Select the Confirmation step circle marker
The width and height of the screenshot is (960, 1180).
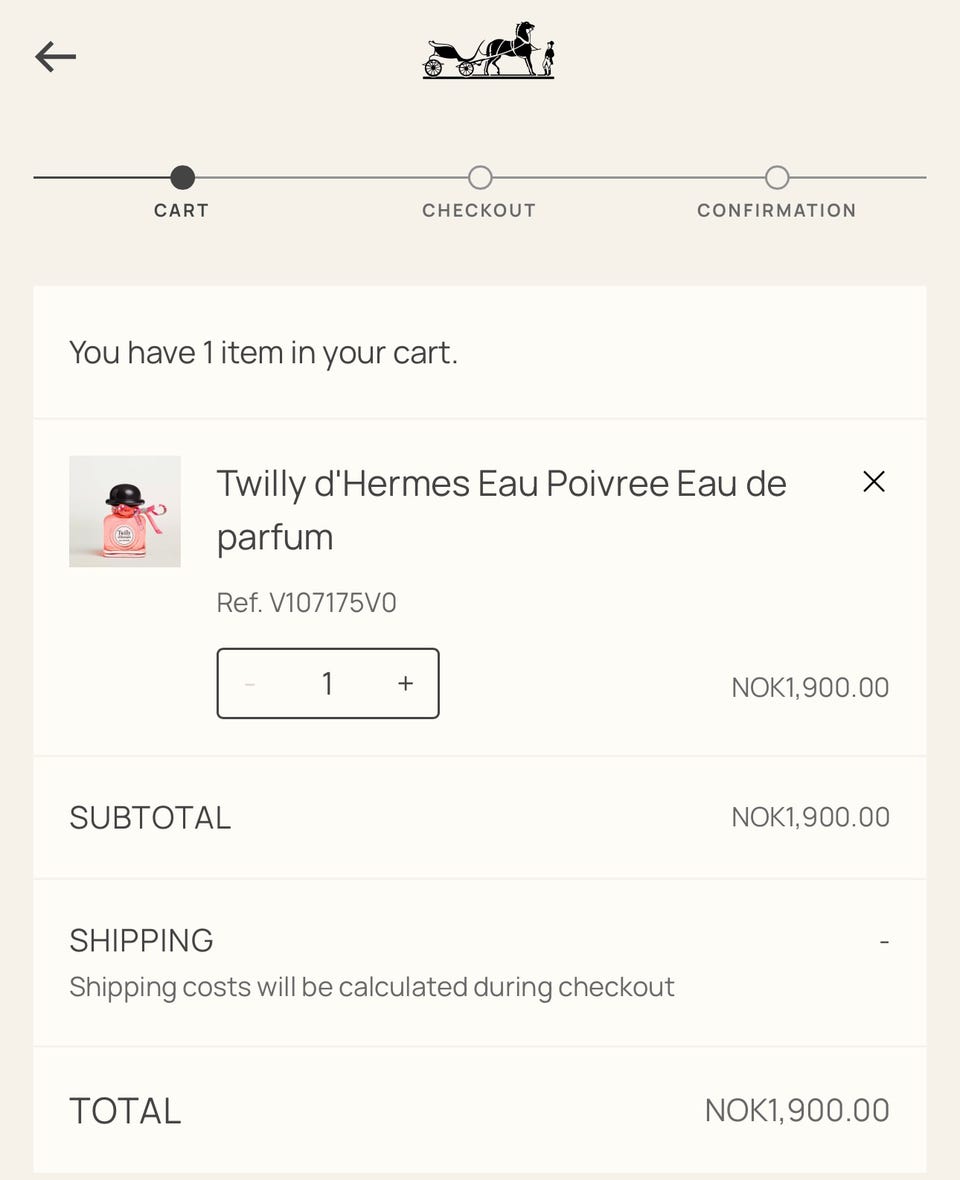777,178
